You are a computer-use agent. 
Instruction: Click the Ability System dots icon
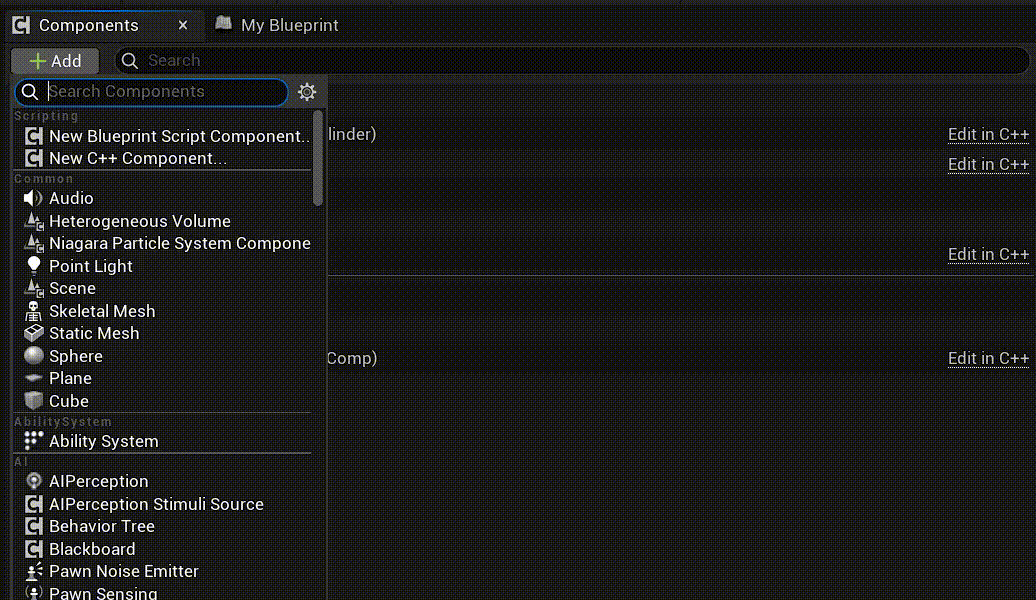pos(34,441)
